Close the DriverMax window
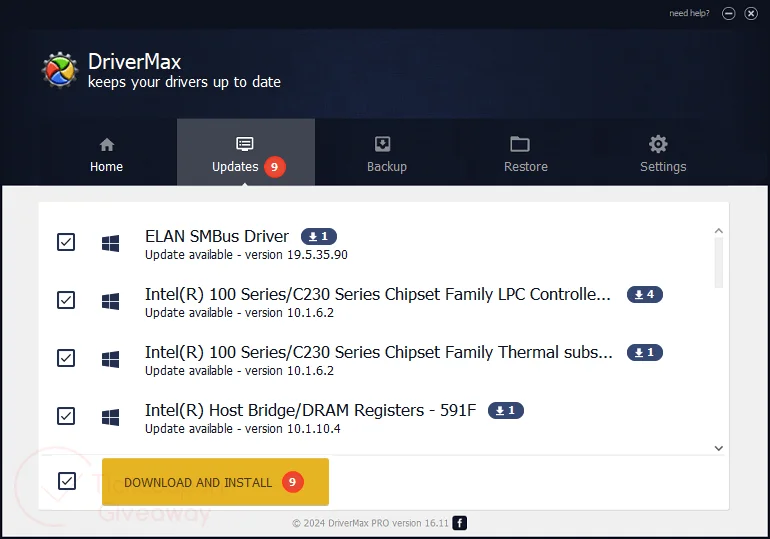This screenshot has width=770, height=539. (x=751, y=13)
